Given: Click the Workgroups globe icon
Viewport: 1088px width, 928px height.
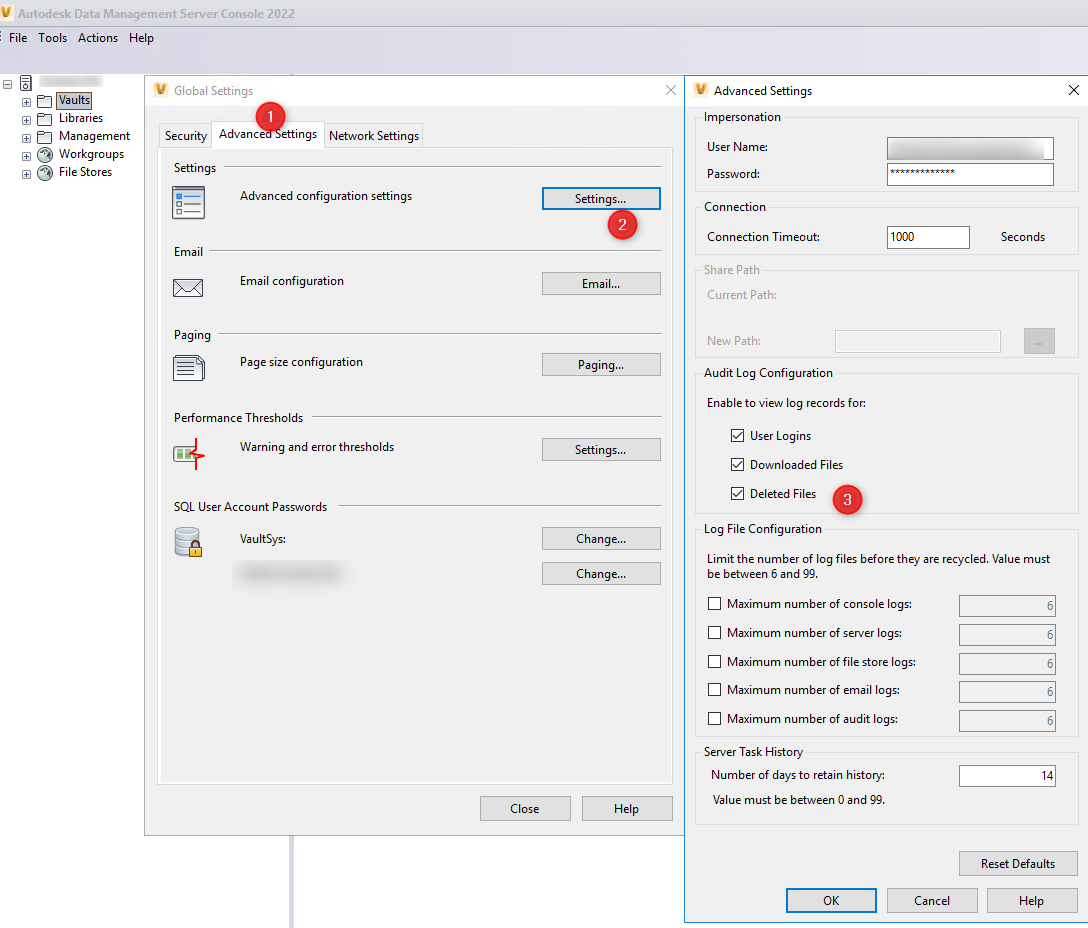Looking at the screenshot, I should tap(44, 154).
